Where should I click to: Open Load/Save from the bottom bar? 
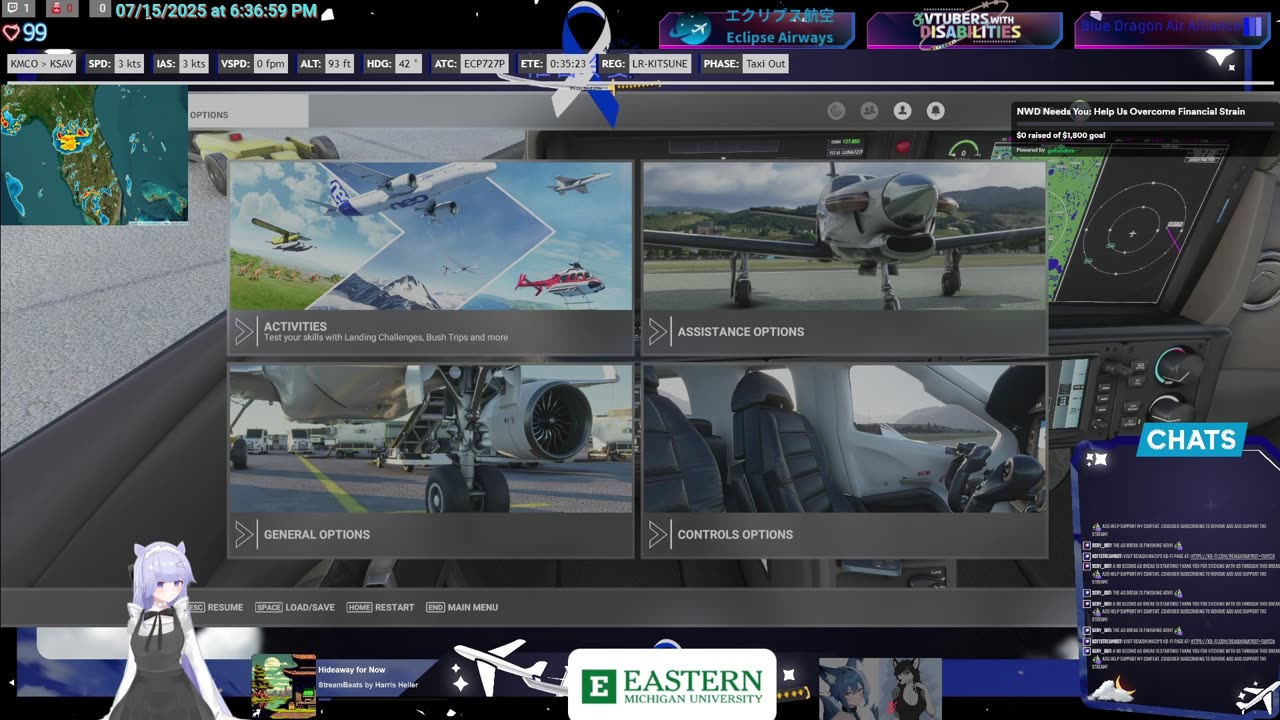point(295,607)
